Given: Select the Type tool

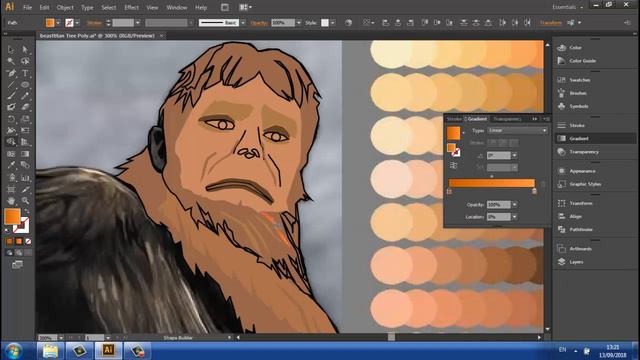Looking at the screenshot, I should [x=25, y=73].
